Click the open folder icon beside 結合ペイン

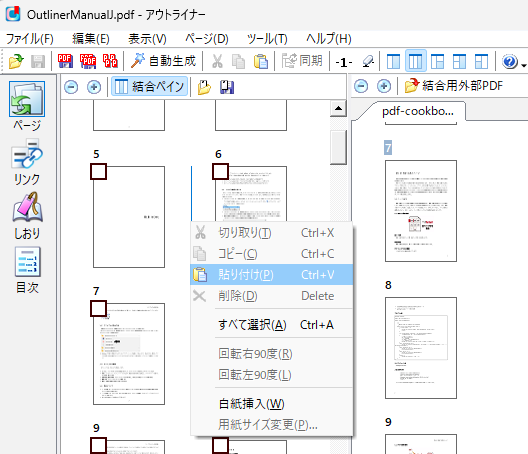(204, 87)
